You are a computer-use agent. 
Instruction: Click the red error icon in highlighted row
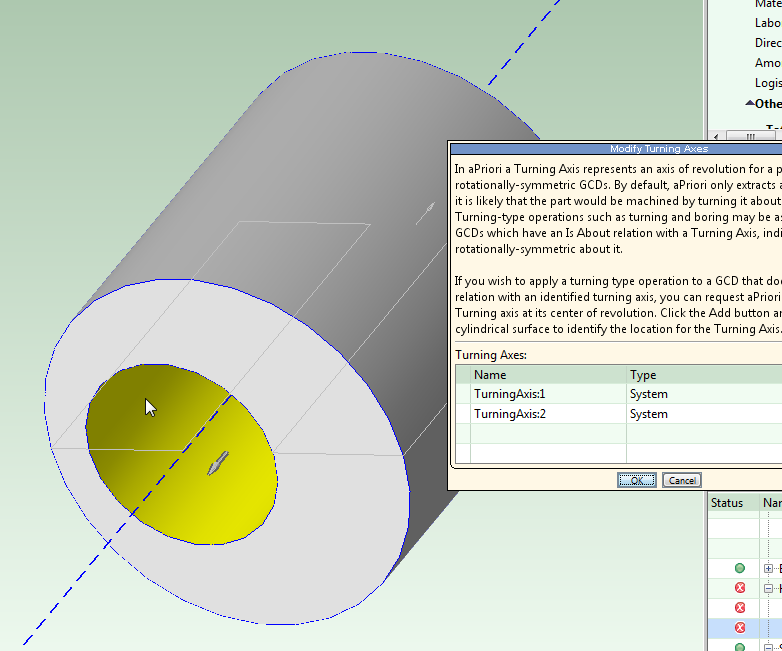click(x=740, y=628)
